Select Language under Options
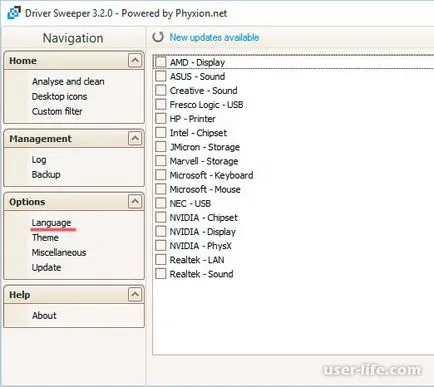This screenshot has width=434, height=387. click(51, 223)
